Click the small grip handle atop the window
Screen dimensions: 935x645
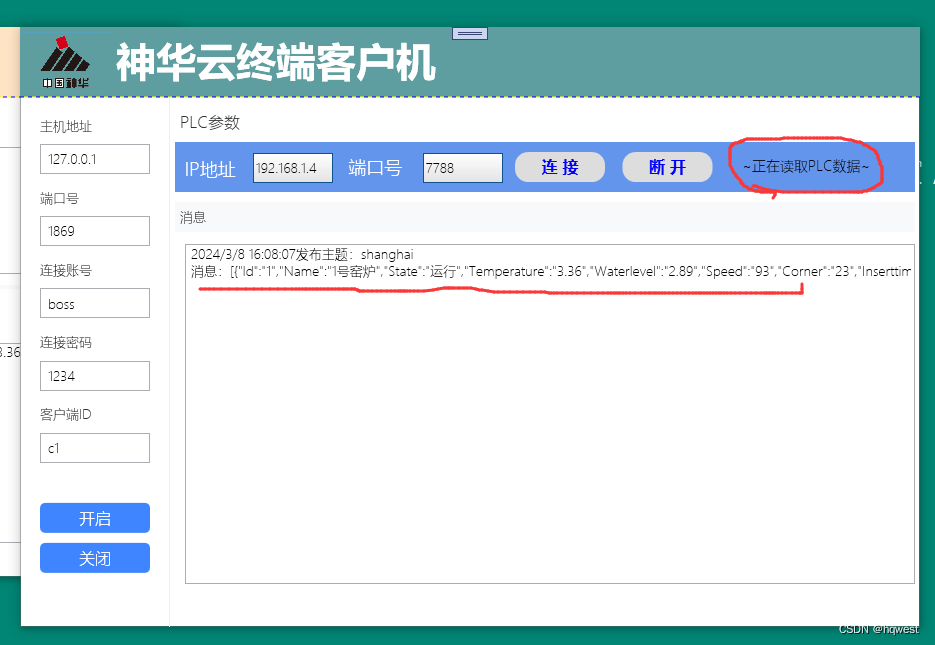pos(470,33)
